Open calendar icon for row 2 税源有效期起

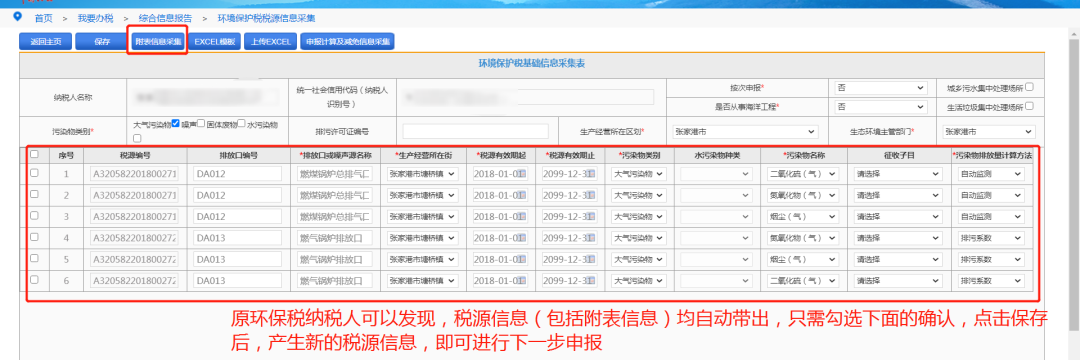[x=521, y=196]
